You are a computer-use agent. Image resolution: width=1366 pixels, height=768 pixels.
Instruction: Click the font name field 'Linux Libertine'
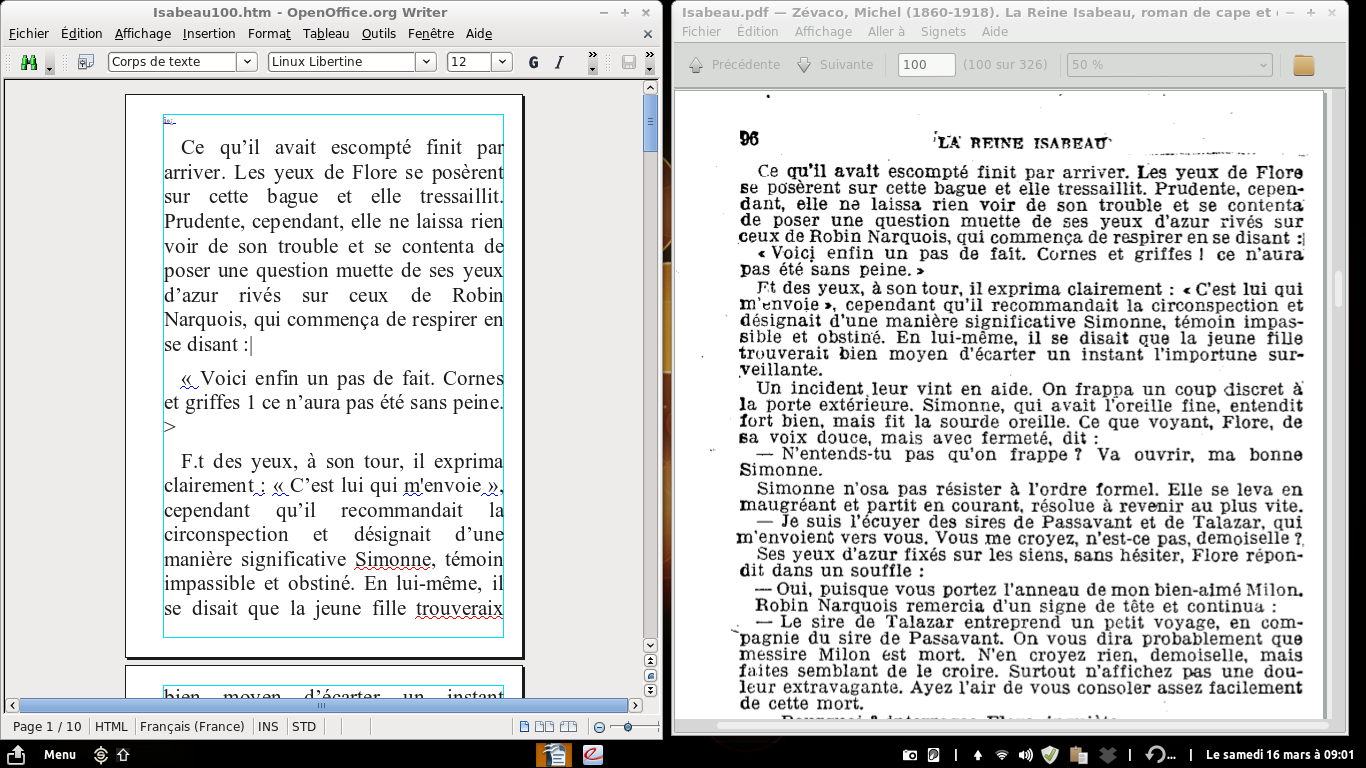point(342,62)
